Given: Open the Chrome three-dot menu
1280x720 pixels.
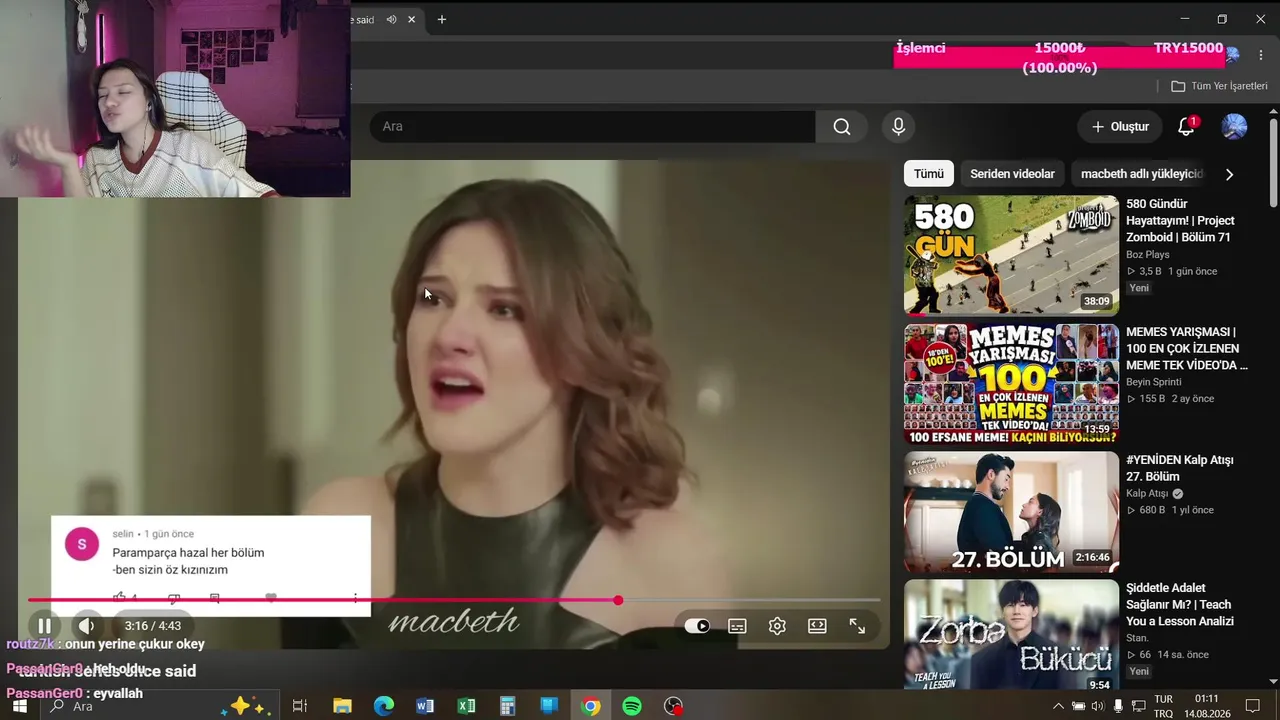Looking at the screenshot, I should [1259, 54].
